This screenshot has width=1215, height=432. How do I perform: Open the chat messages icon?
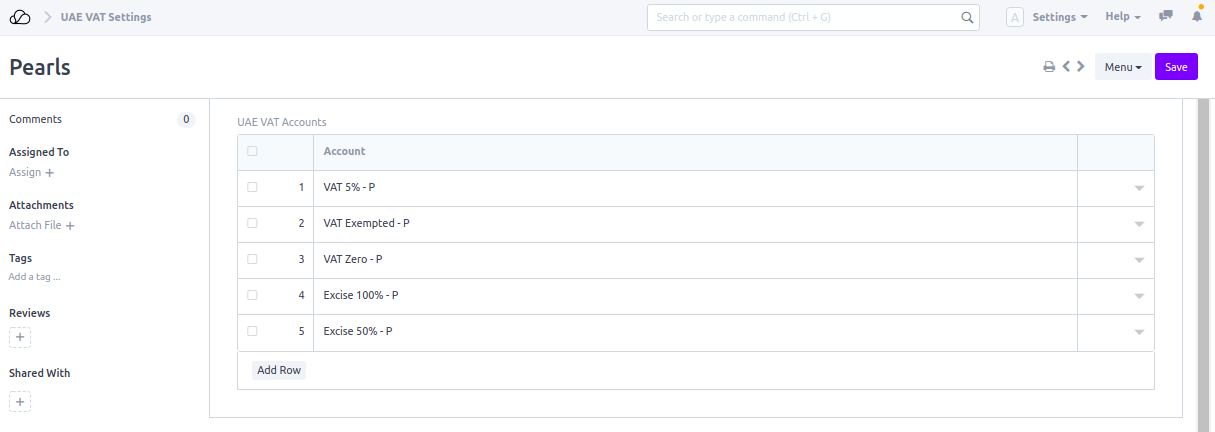[1165, 17]
